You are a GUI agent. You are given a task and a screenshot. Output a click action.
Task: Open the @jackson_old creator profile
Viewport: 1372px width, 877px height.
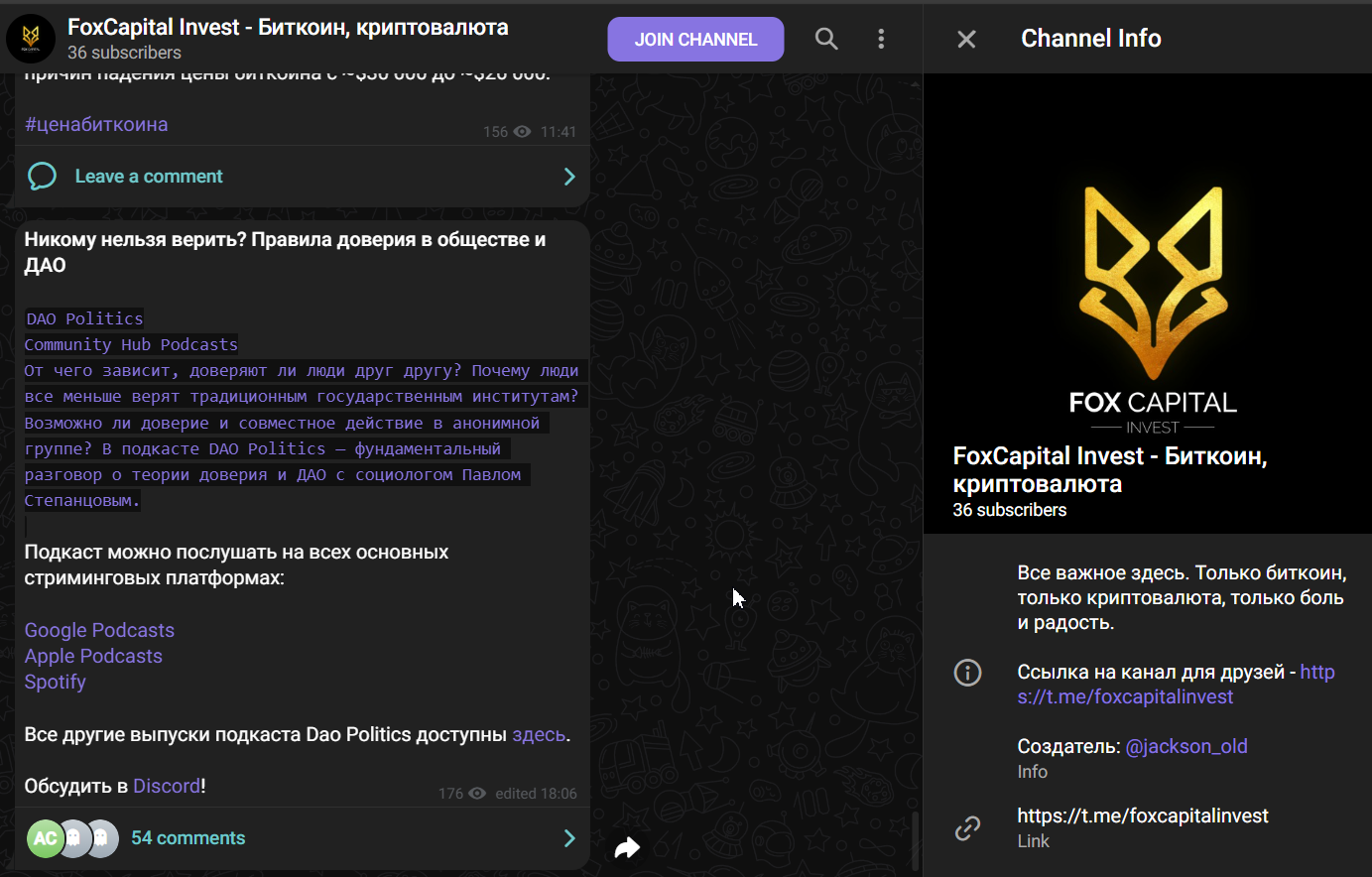coord(1186,746)
